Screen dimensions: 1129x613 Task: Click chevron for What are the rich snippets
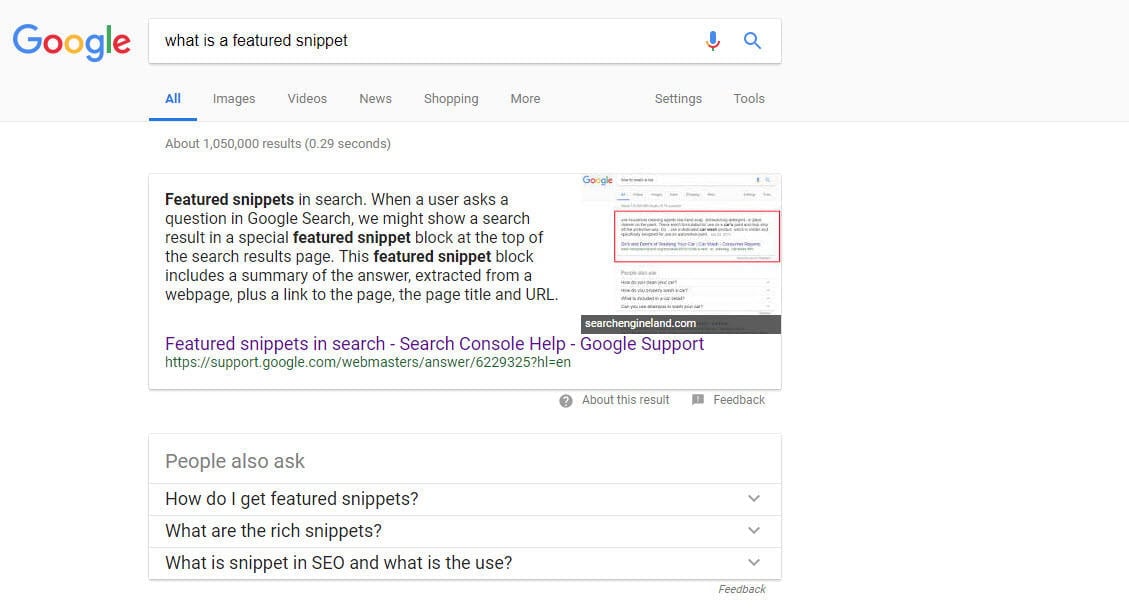pos(753,530)
